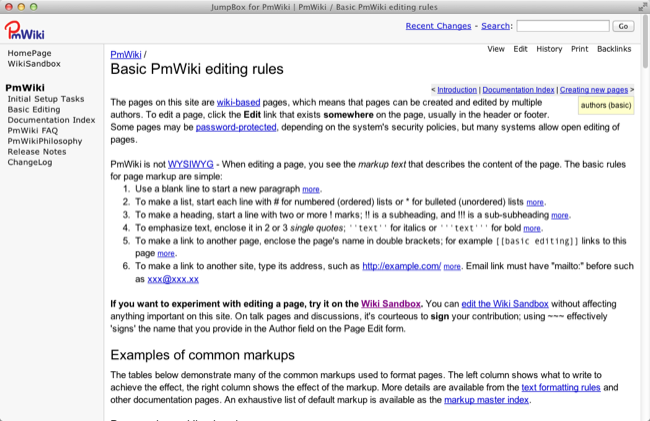Click more link after list rule
650x421 pixels.
tap(535, 203)
